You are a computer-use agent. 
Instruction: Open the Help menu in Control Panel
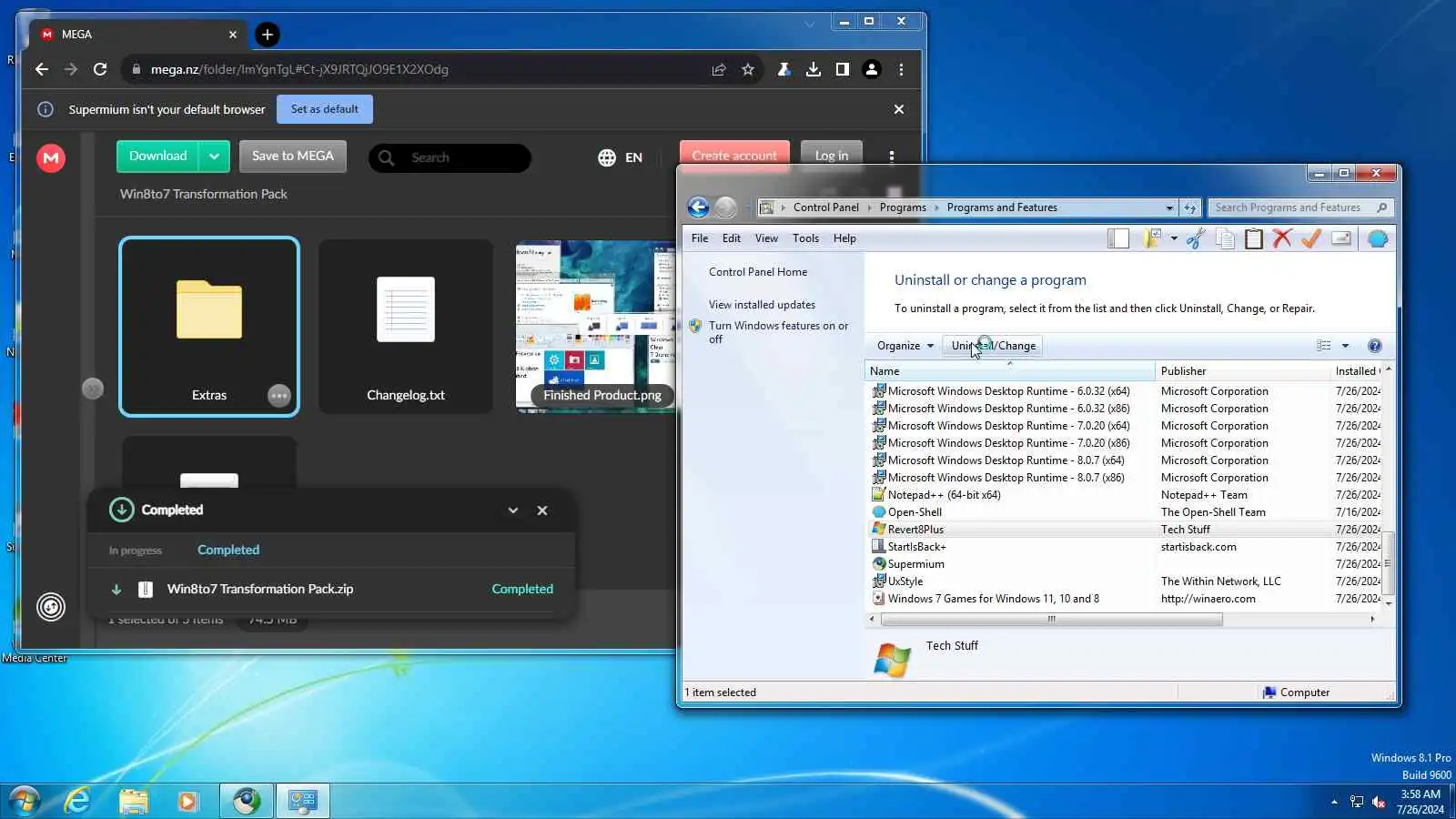point(844,238)
